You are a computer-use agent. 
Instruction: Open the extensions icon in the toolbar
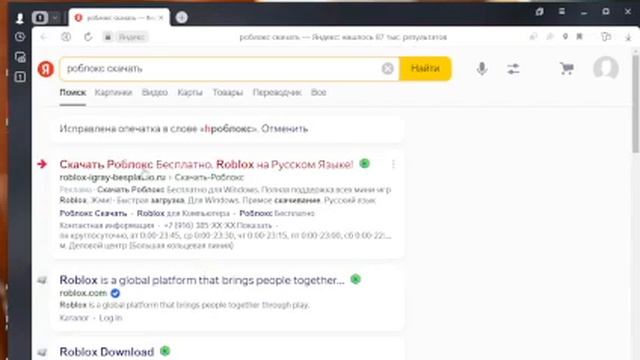click(606, 37)
